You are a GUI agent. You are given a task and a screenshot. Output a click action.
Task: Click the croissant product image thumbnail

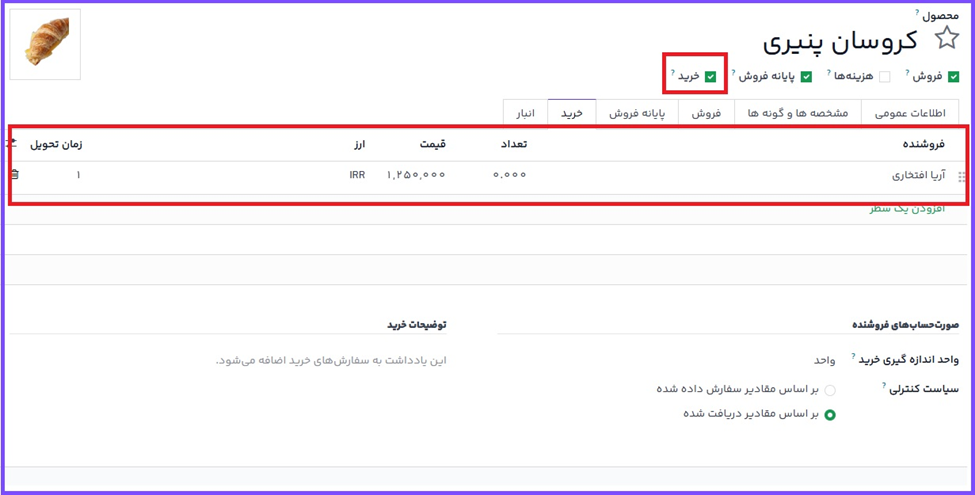point(45,45)
